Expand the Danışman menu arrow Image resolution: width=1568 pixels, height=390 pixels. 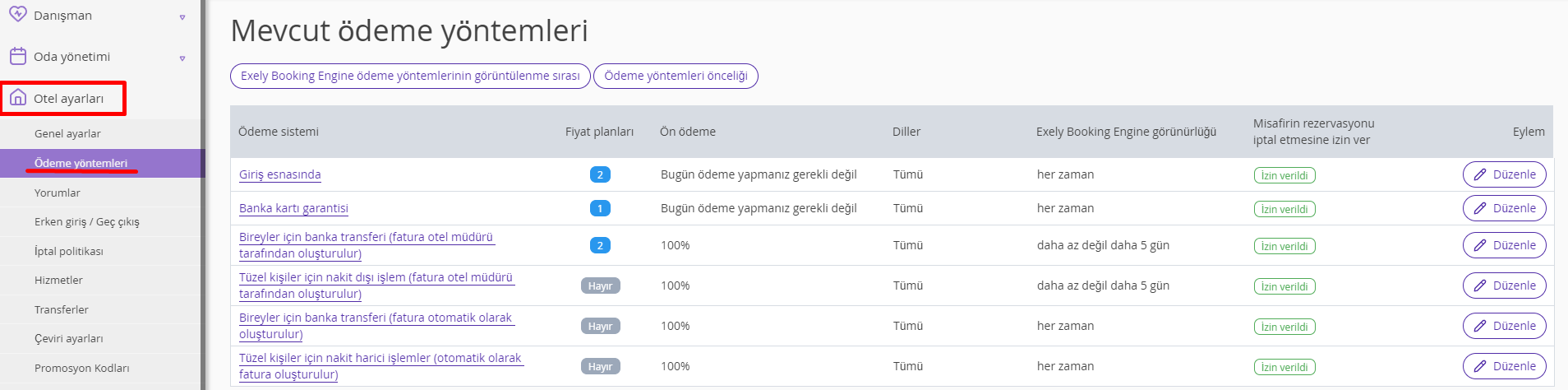click(x=182, y=16)
